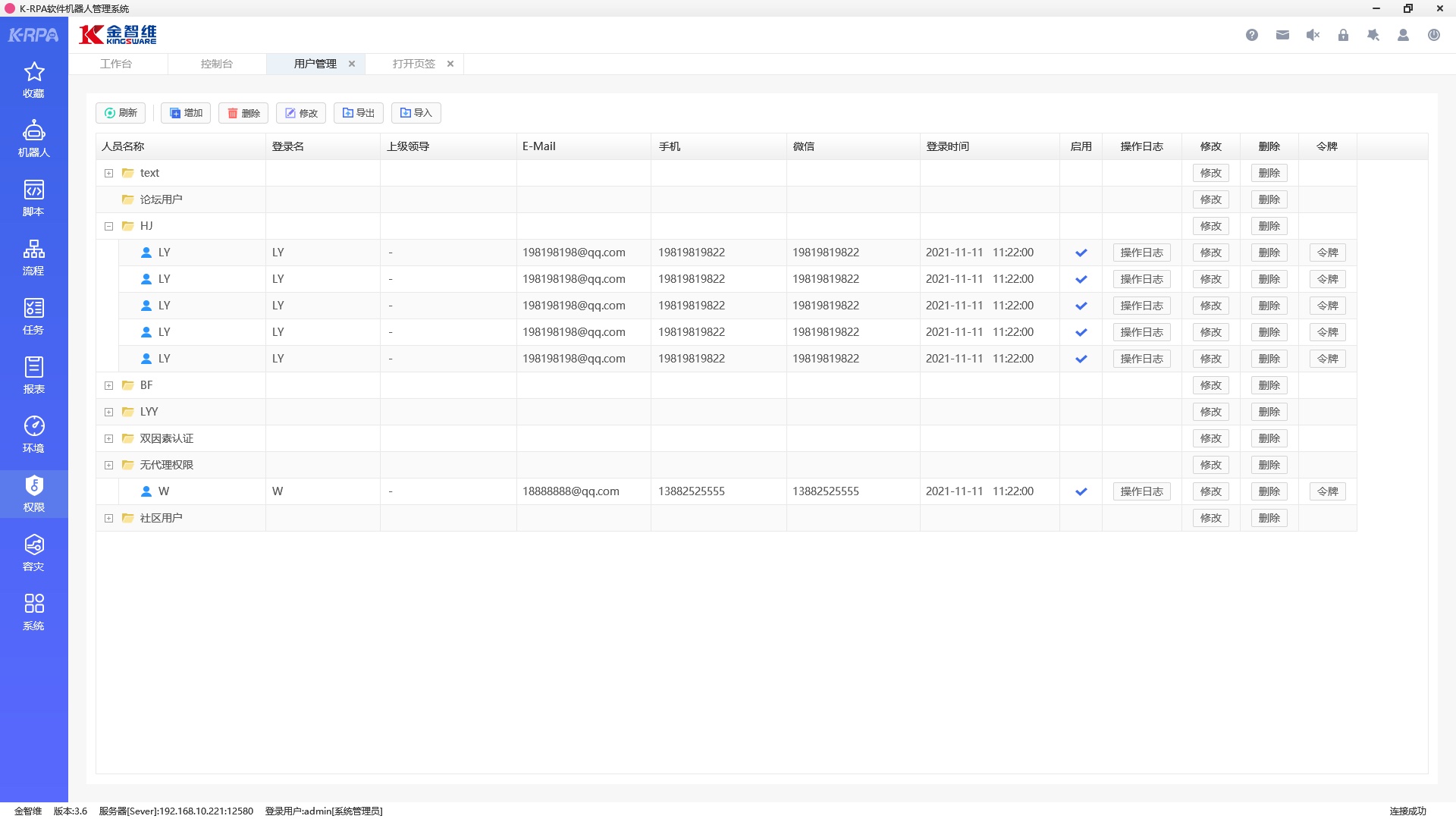The width and height of the screenshot is (1456, 819).
Task: Toggle the 启用 checkmark for first LY user
Action: pyautogui.click(x=1081, y=253)
